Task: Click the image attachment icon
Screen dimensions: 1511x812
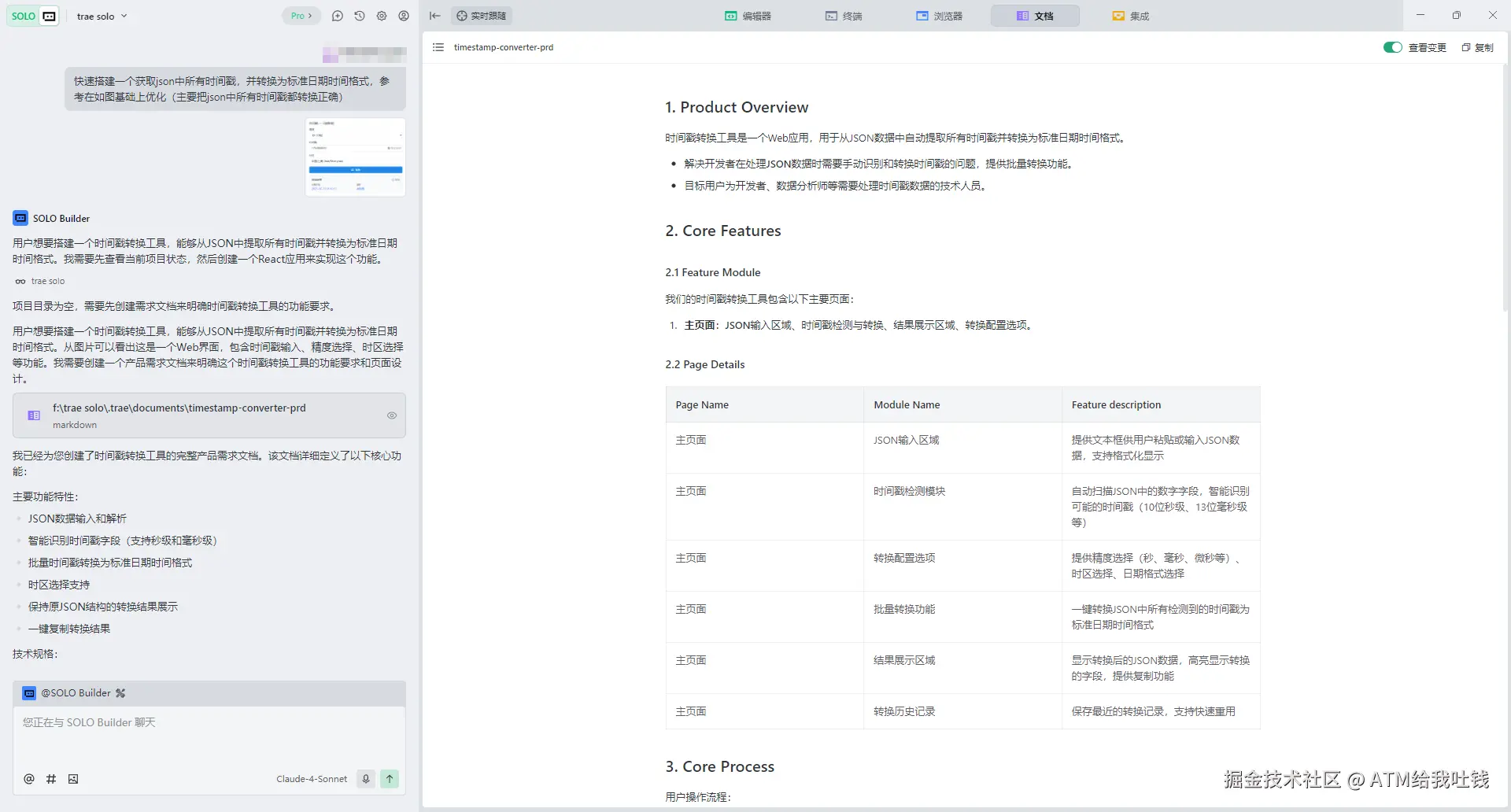Action: 73,779
